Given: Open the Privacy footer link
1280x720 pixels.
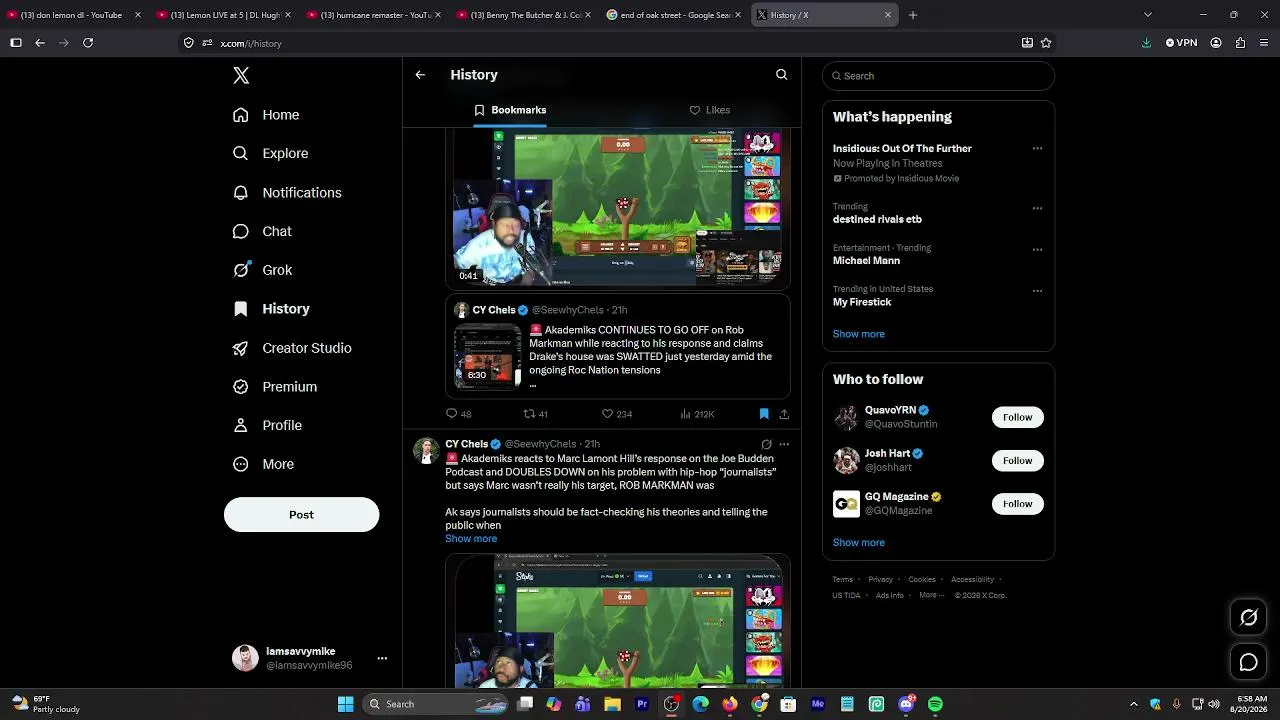Looking at the screenshot, I should 880,579.
